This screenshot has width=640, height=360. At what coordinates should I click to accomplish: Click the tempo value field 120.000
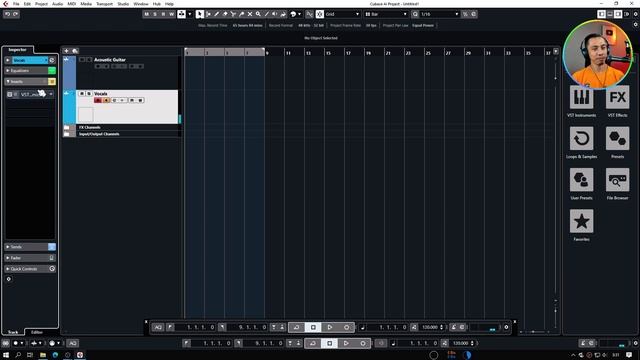click(429, 327)
